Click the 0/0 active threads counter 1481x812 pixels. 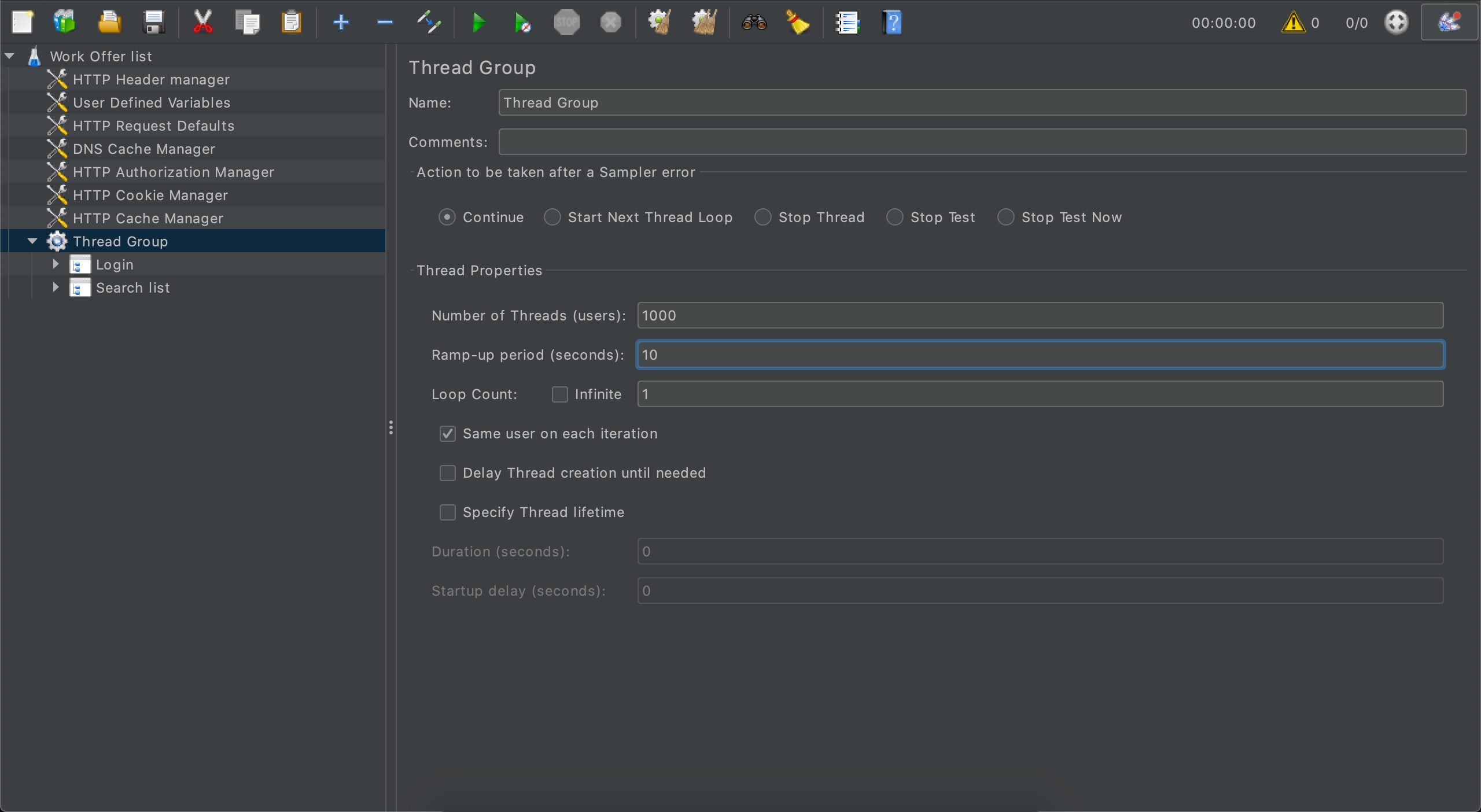click(1357, 23)
